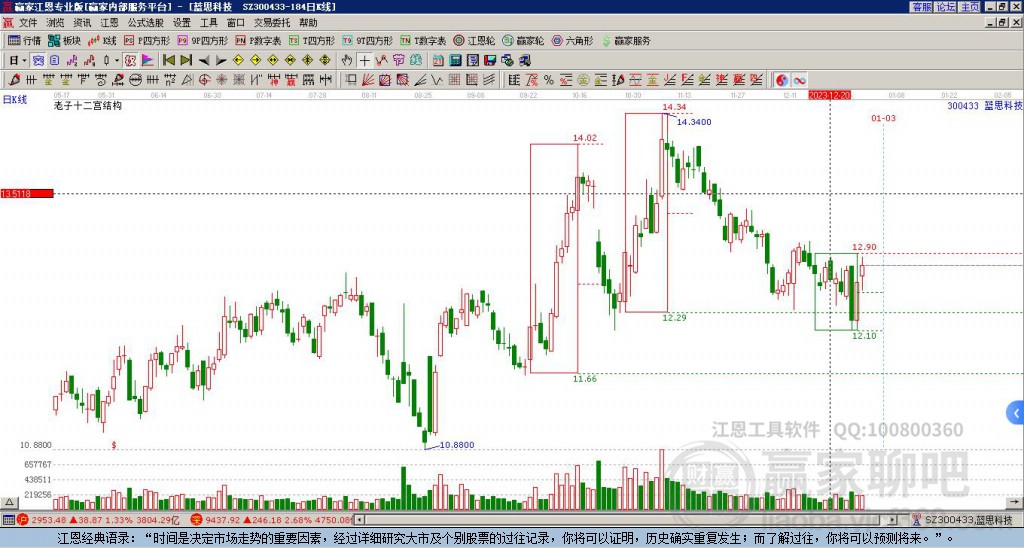Viewport: 1024px width, 548px height.
Task: Select the hand pan tool
Action: [347, 60]
